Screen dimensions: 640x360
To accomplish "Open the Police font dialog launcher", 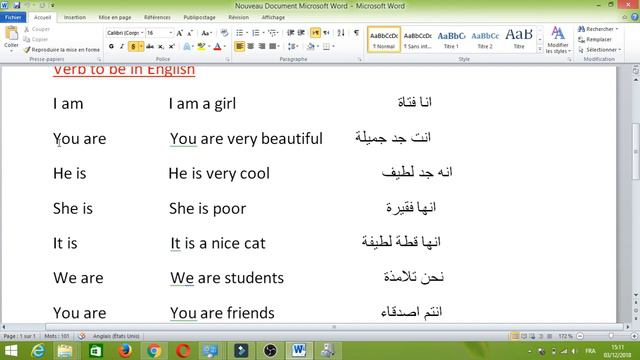I will coord(227,60).
